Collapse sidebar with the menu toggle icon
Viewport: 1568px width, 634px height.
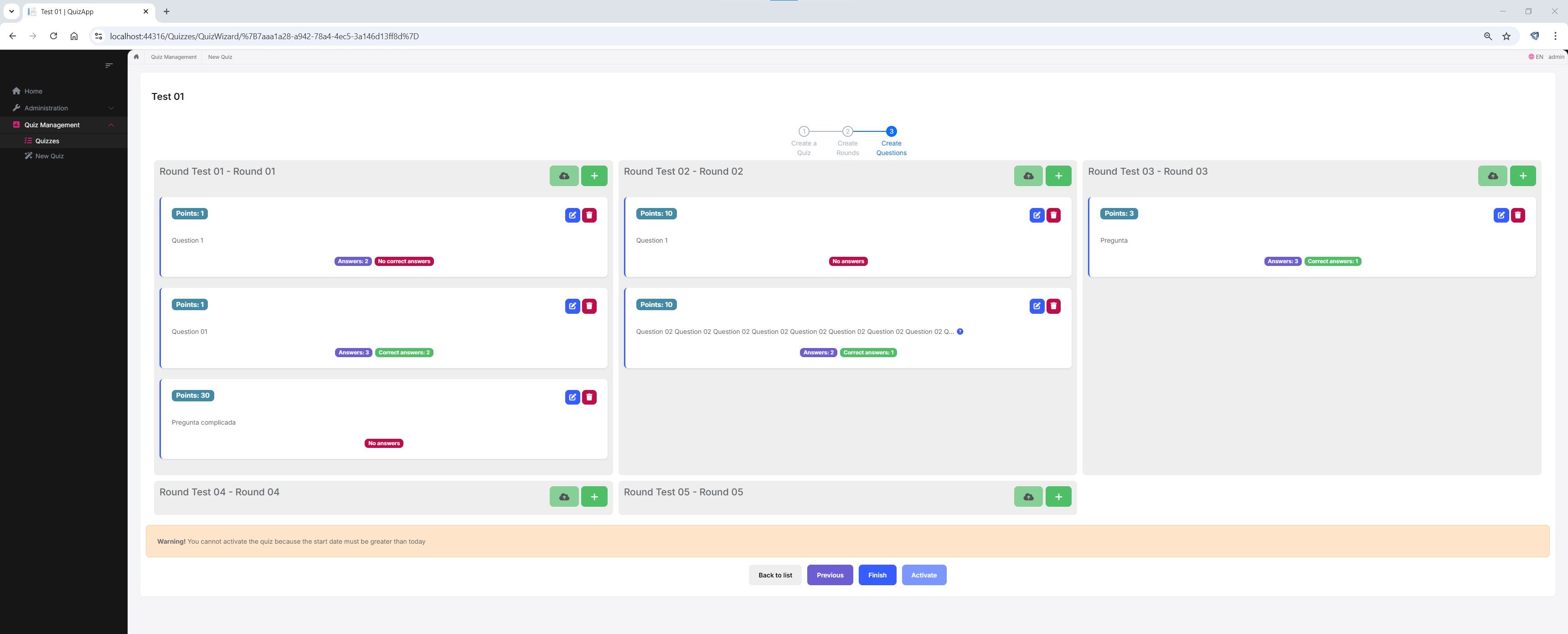(109, 65)
